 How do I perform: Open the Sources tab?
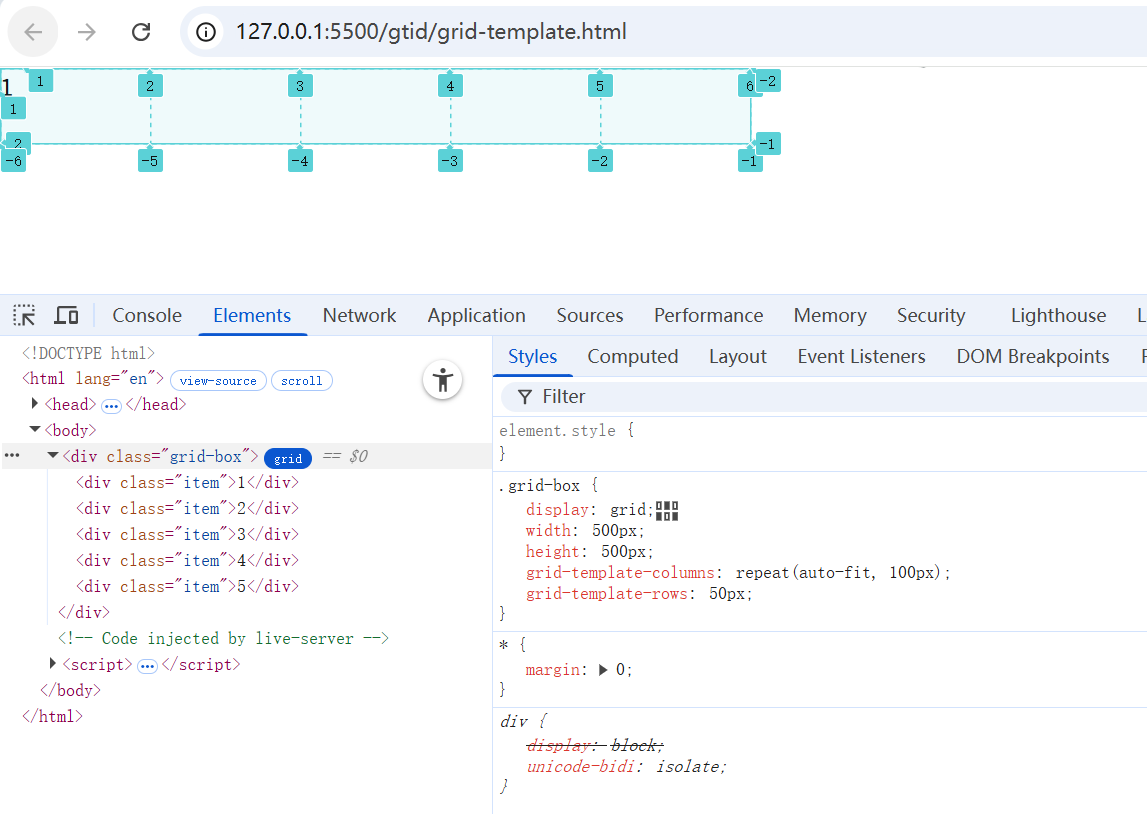tap(590, 315)
